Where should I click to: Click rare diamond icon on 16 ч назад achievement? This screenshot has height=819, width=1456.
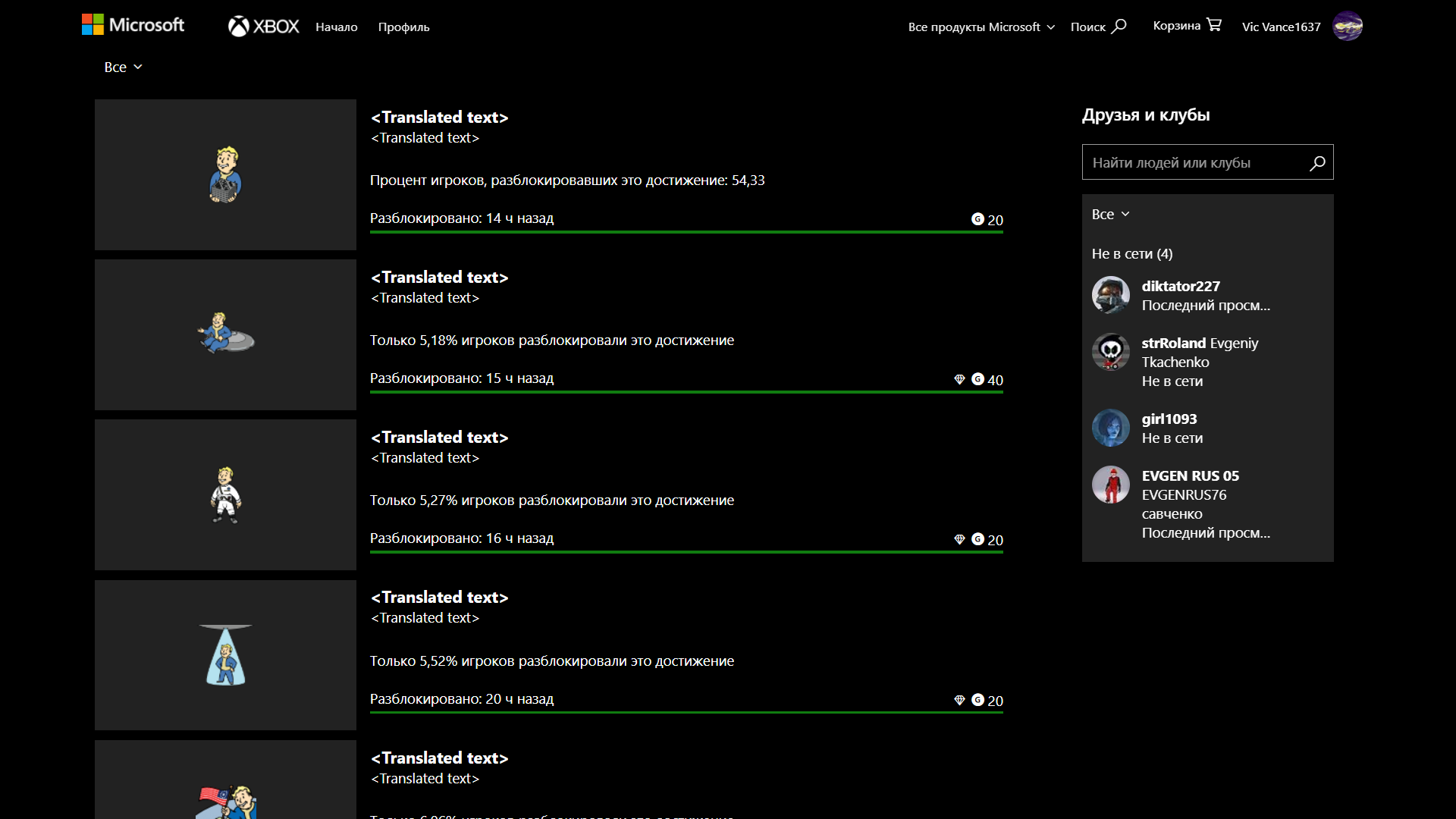coord(959,539)
